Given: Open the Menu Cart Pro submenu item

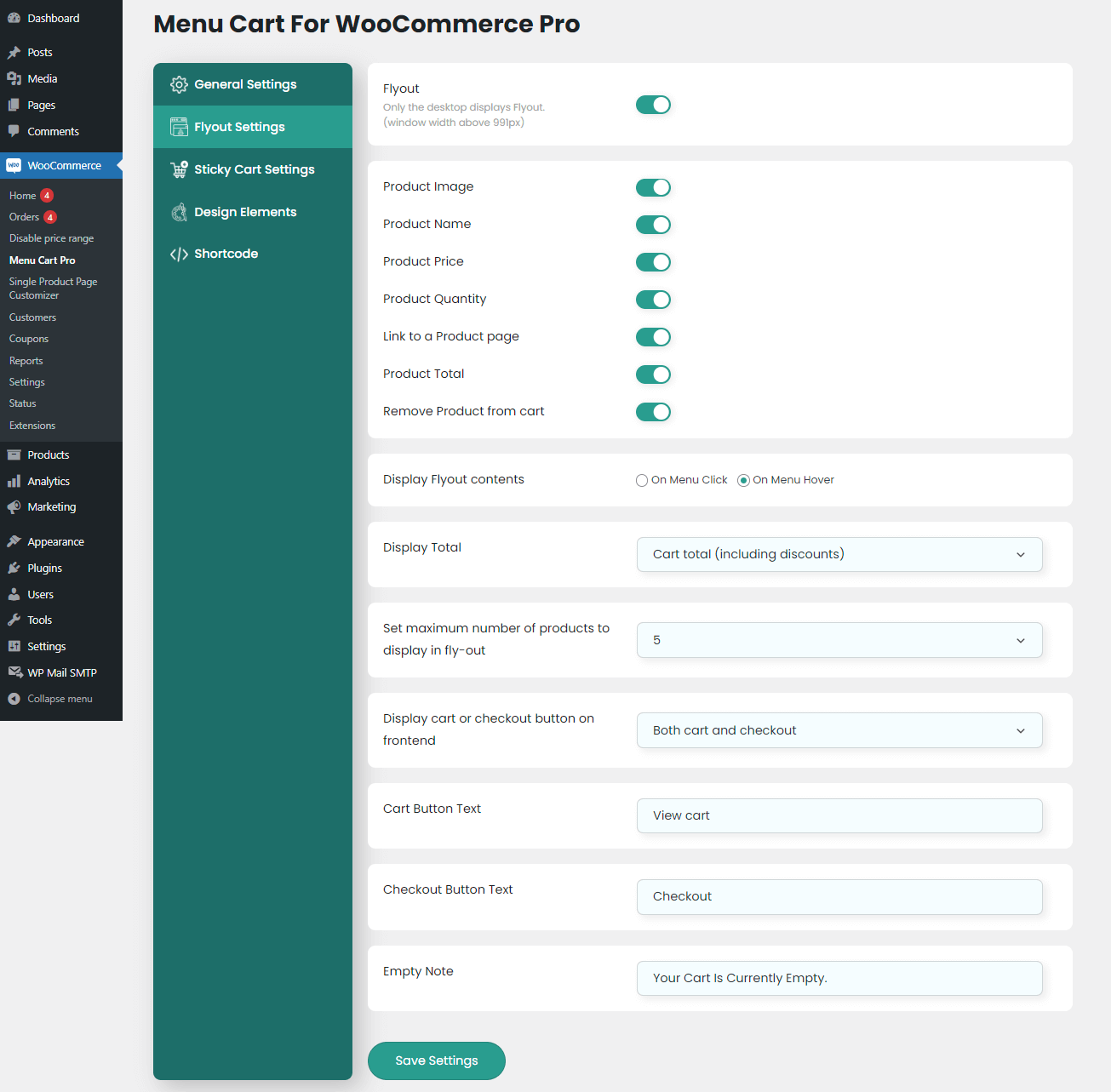Looking at the screenshot, I should 43,260.
